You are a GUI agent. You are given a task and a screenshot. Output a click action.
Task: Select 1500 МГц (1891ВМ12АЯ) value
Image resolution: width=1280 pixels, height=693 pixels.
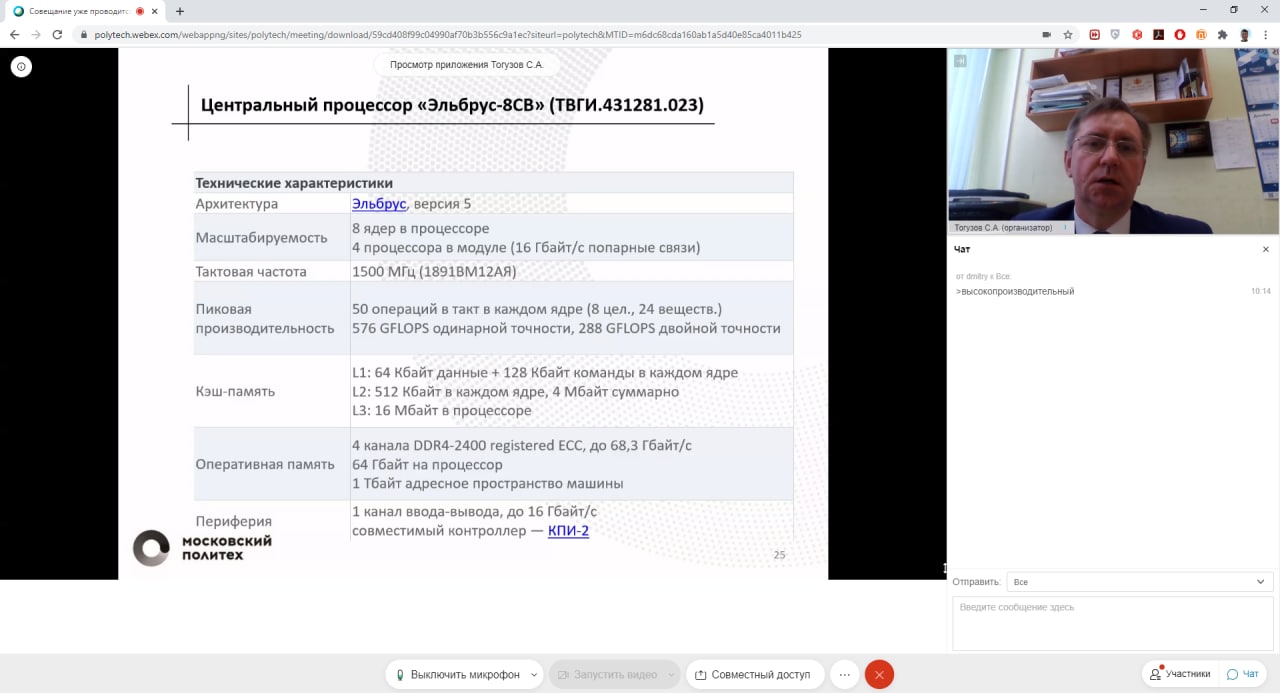[434, 271]
